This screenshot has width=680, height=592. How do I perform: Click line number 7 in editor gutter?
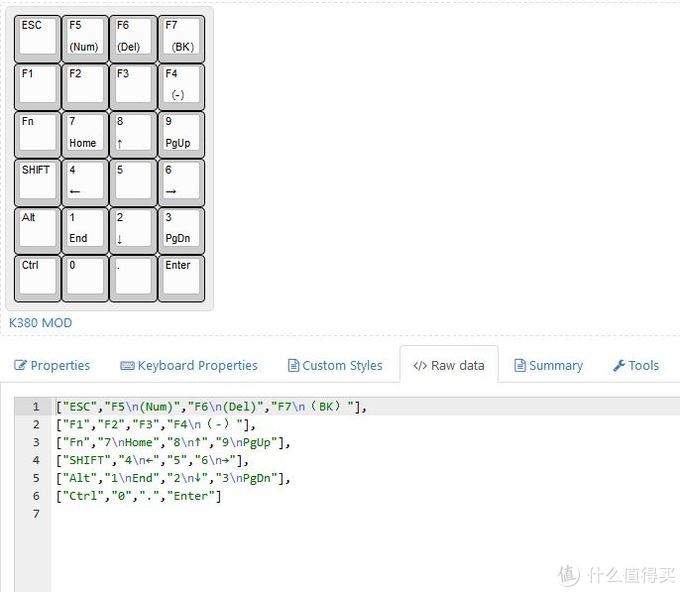[x=36, y=514]
